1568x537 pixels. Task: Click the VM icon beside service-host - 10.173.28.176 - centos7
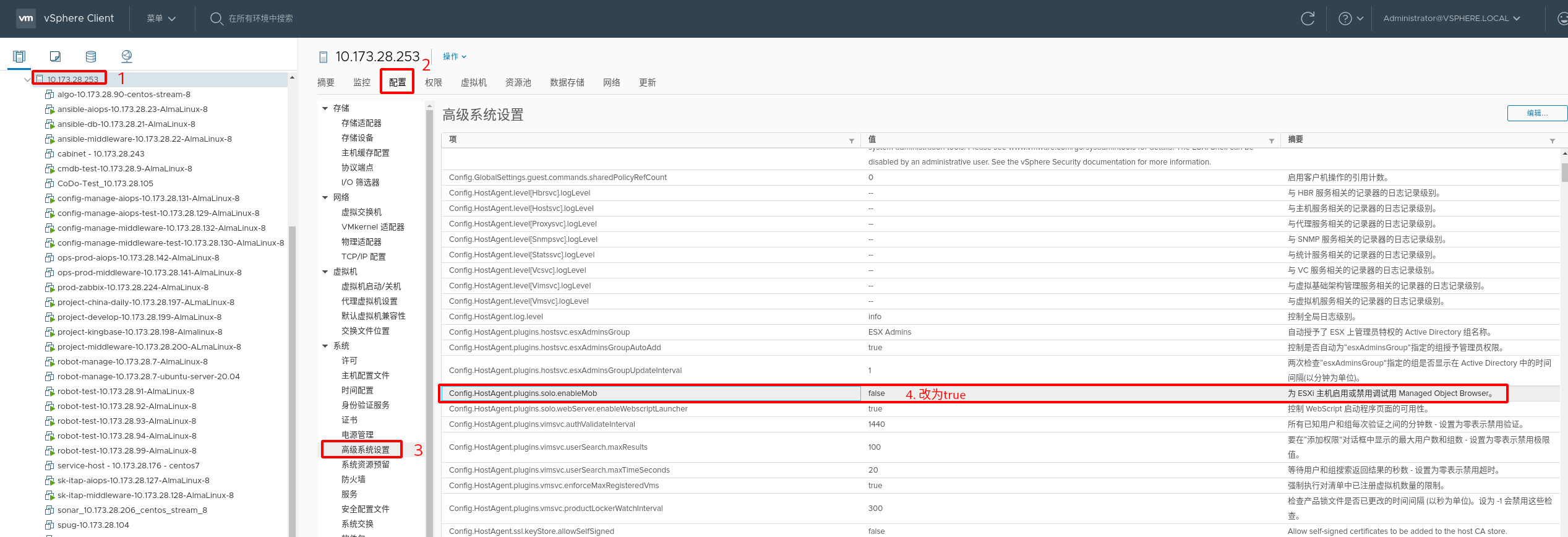[49, 466]
